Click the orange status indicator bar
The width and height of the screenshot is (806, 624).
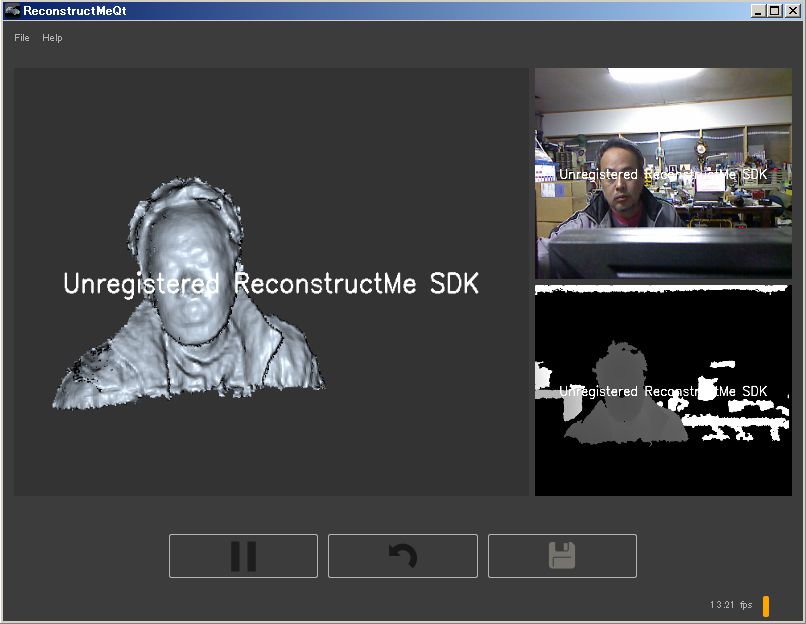(x=766, y=606)
